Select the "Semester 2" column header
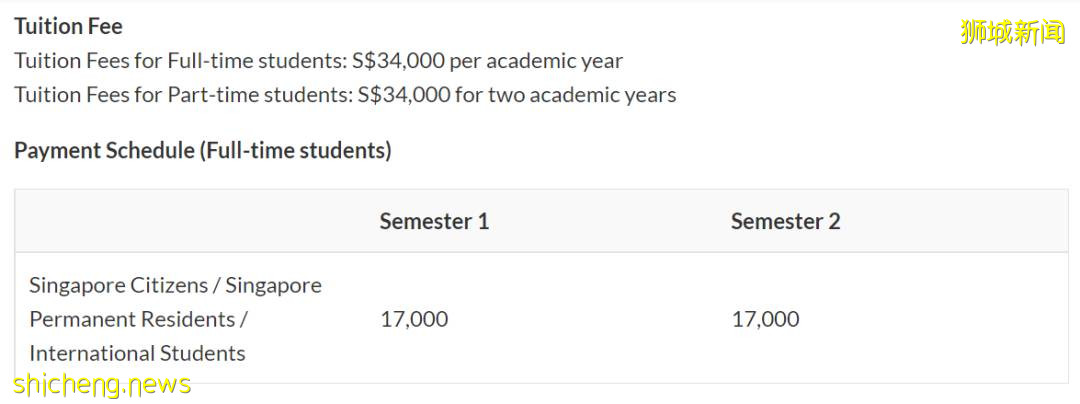 [785, 221]
